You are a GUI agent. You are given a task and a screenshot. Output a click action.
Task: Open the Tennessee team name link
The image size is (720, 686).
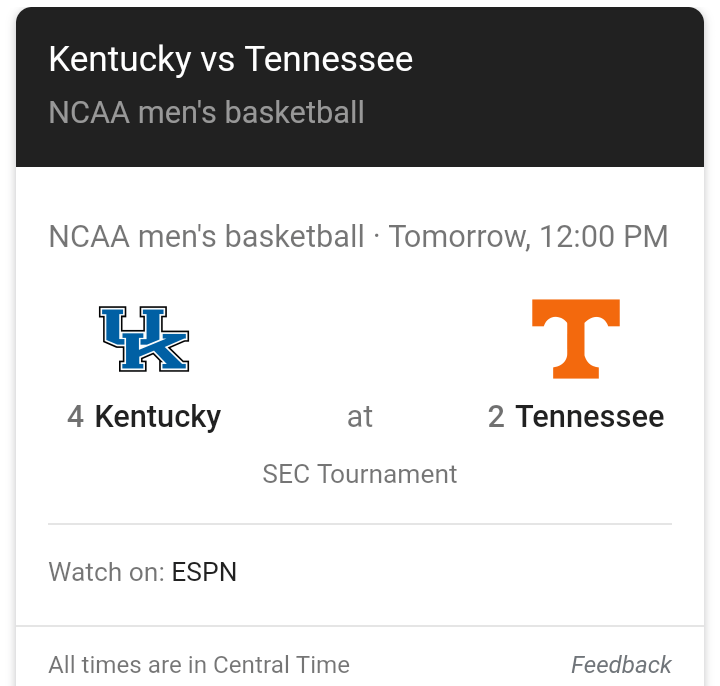(x=590, y=416)
